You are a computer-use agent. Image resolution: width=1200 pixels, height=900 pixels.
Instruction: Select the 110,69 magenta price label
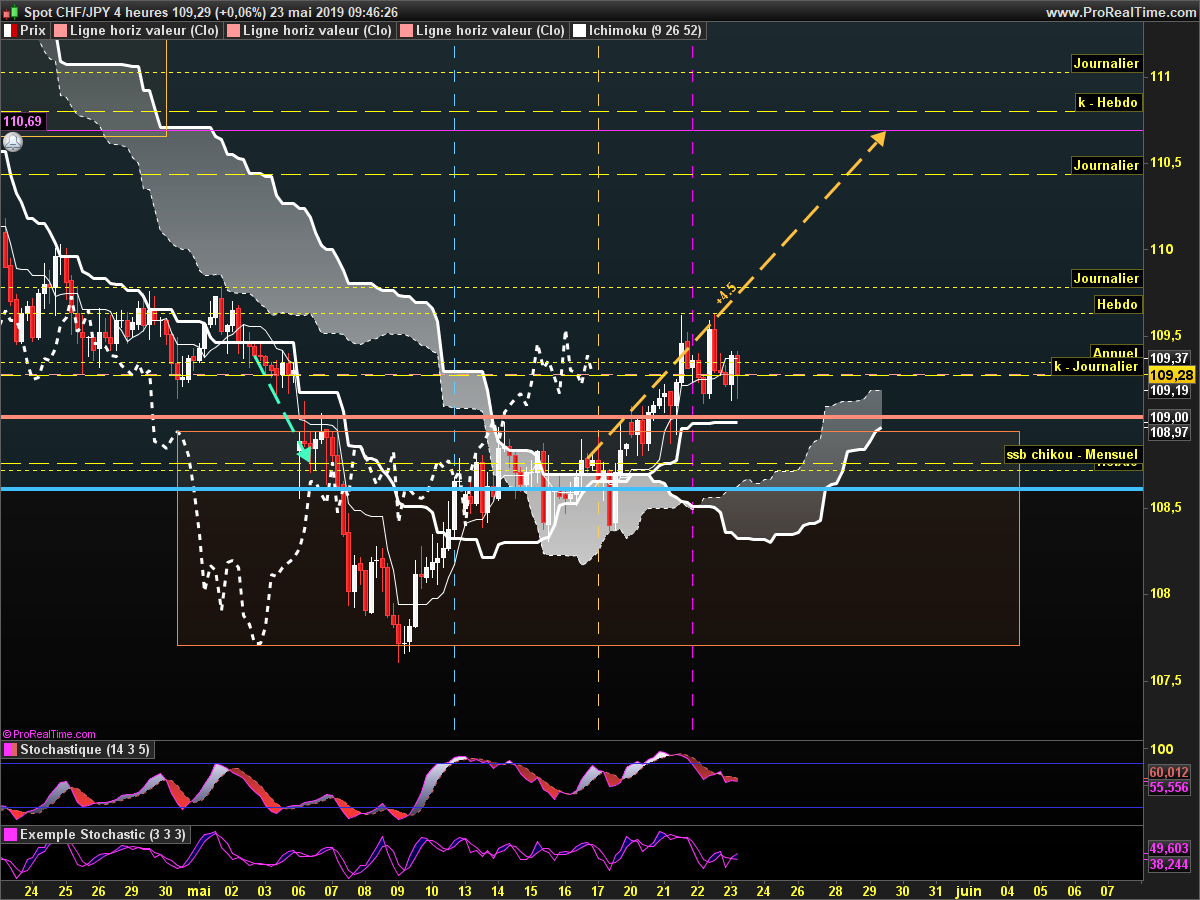pyautogui.click(x=22, y=121)
